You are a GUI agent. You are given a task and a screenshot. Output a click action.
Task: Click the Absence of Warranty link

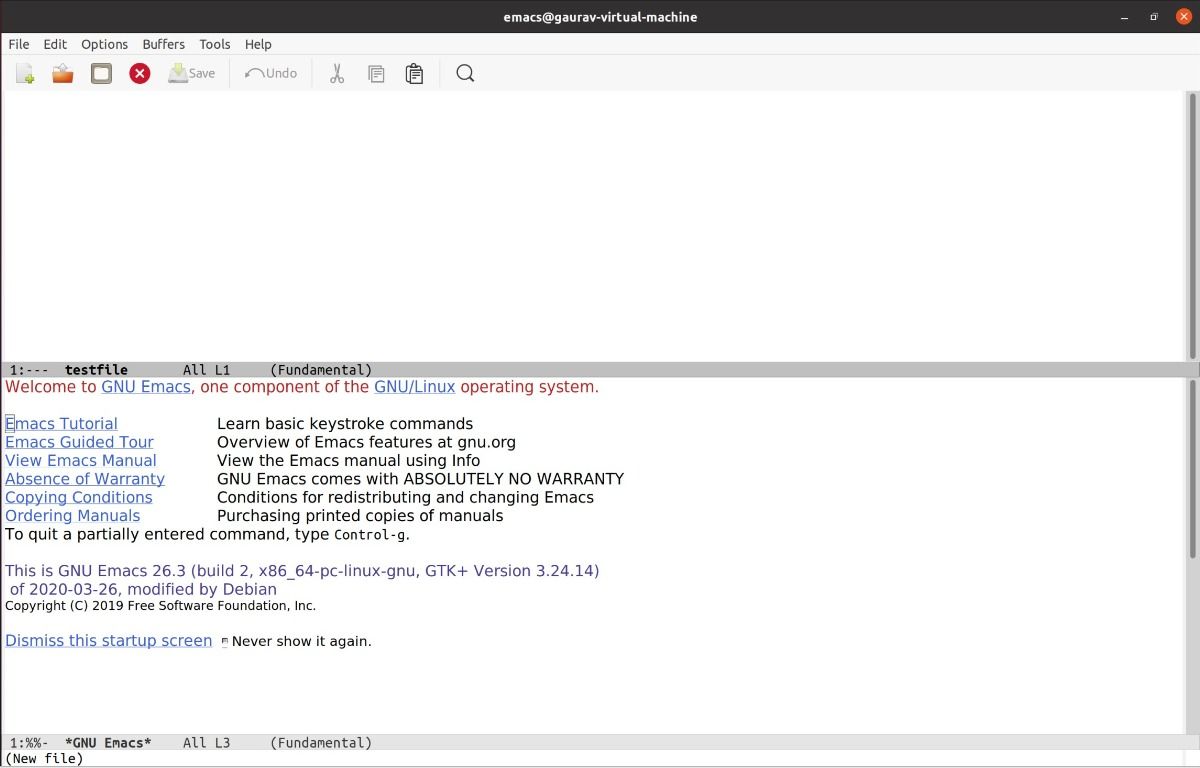click(x=85, y=479)
